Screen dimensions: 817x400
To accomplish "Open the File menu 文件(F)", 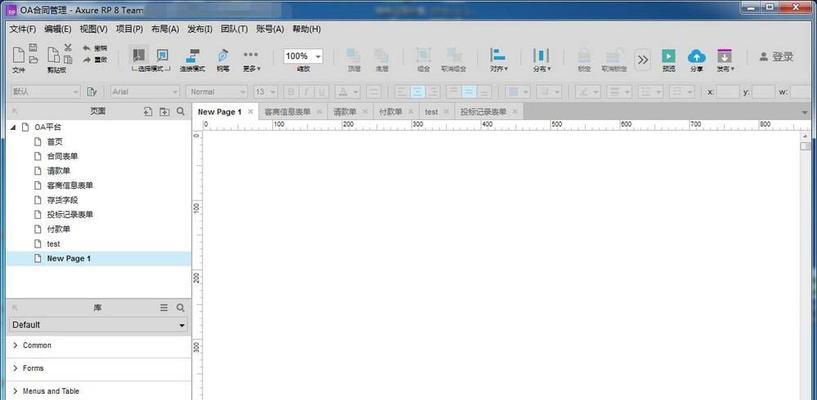I will point(23,29).
